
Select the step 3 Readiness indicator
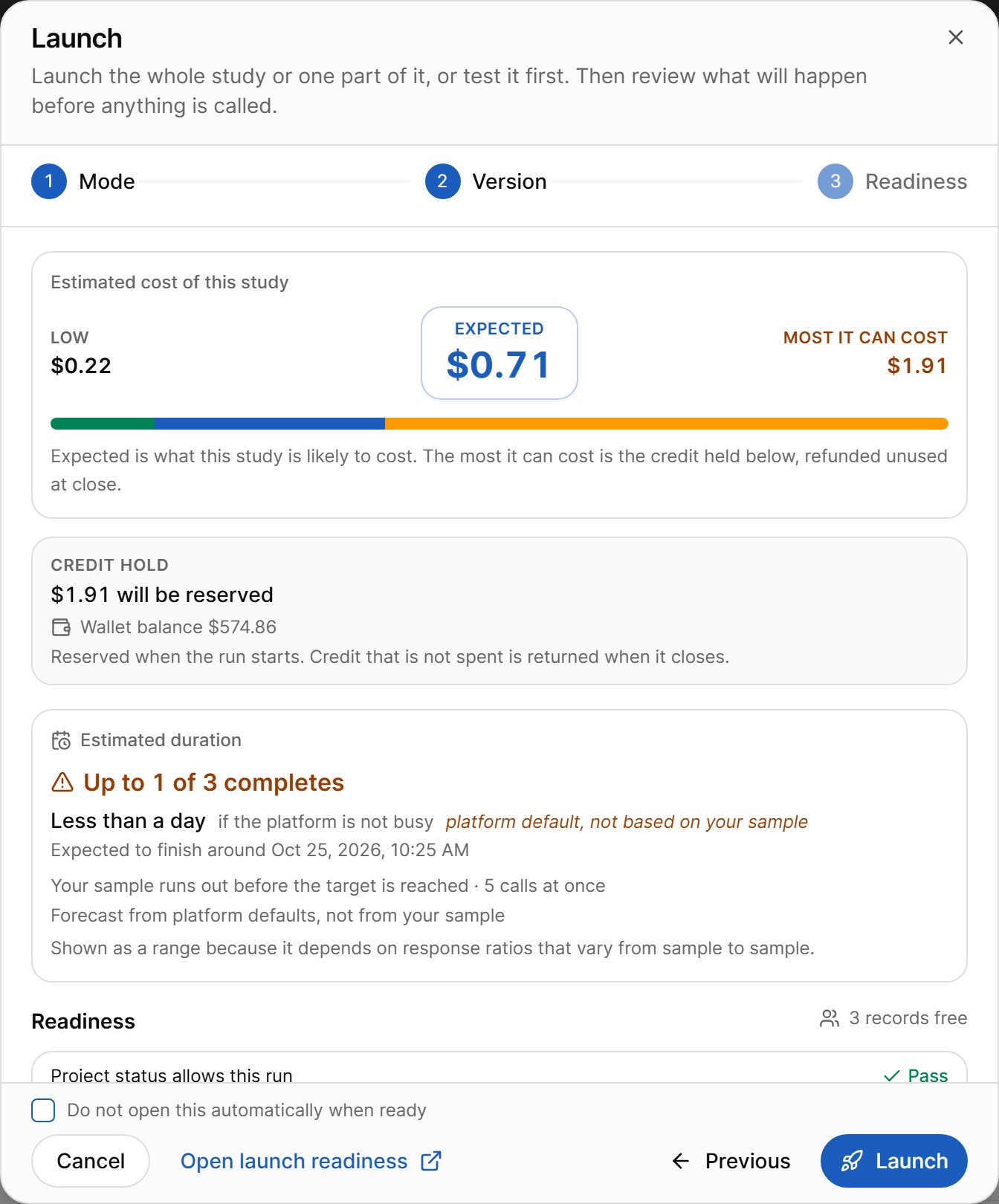[x=892, y=181]
